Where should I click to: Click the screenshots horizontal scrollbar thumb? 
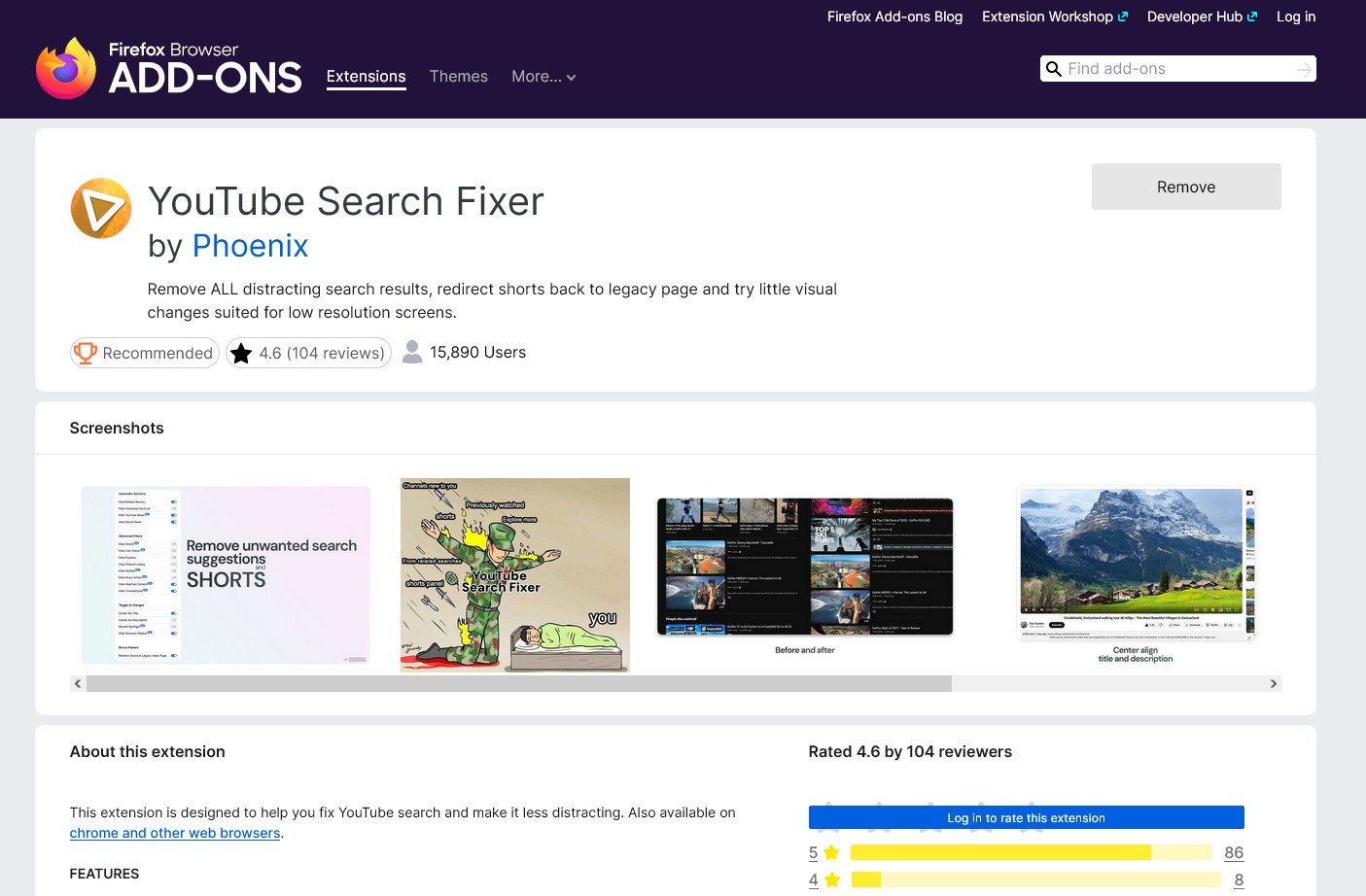(519, 683)
